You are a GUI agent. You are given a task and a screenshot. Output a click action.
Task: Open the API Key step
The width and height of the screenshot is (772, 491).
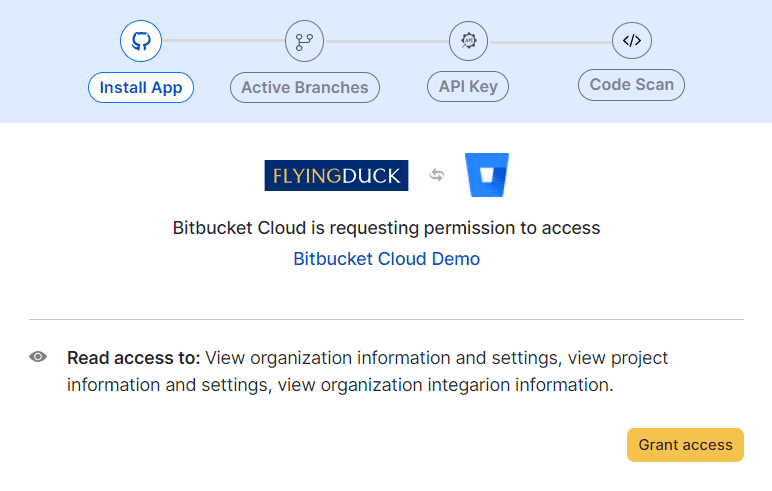tap(468, 87)
